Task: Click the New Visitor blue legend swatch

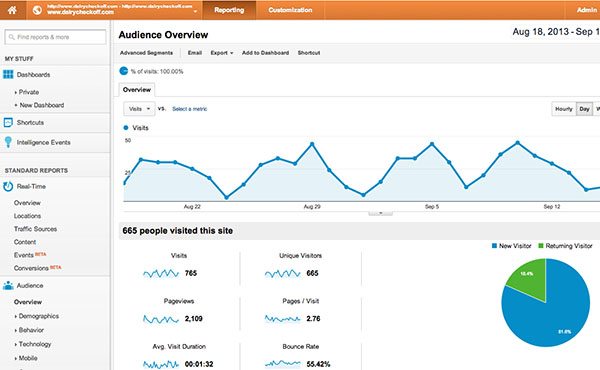Action: (494, 246)
